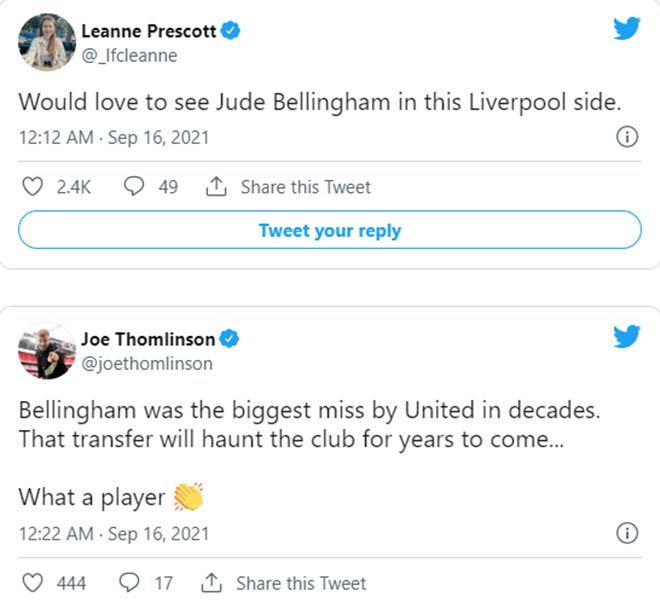This screenshot has width=660, height=603.
Task: Open replies bubble on Joe's tweet
Action: coord(130,582)
